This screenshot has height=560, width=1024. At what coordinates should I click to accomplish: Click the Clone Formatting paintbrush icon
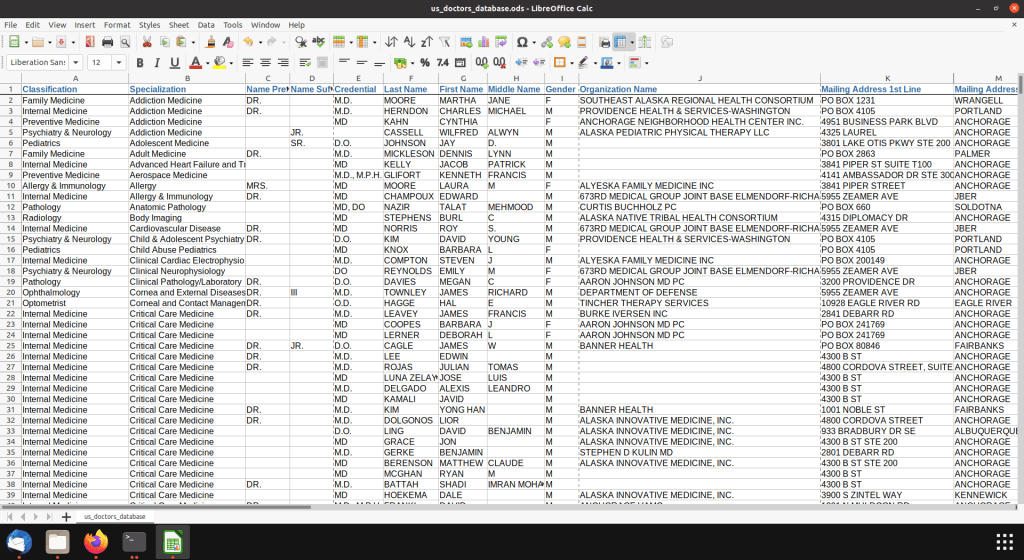211,42
